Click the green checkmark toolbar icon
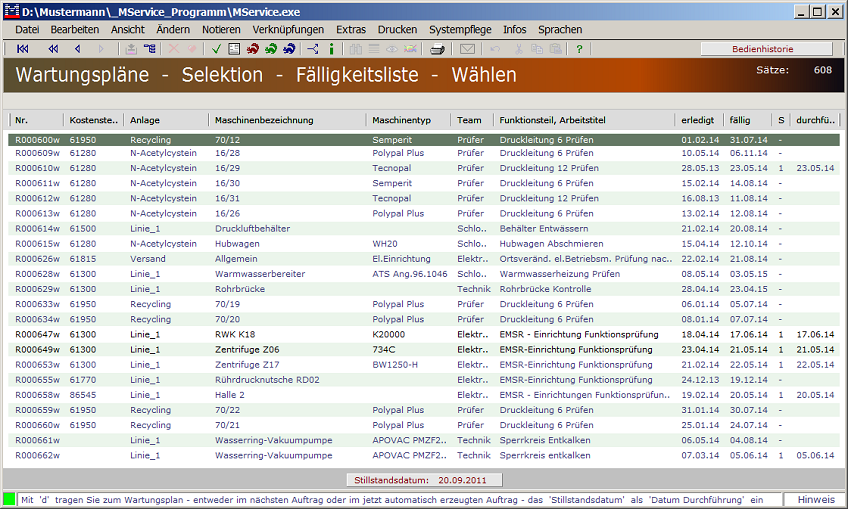 coord(217,49)
